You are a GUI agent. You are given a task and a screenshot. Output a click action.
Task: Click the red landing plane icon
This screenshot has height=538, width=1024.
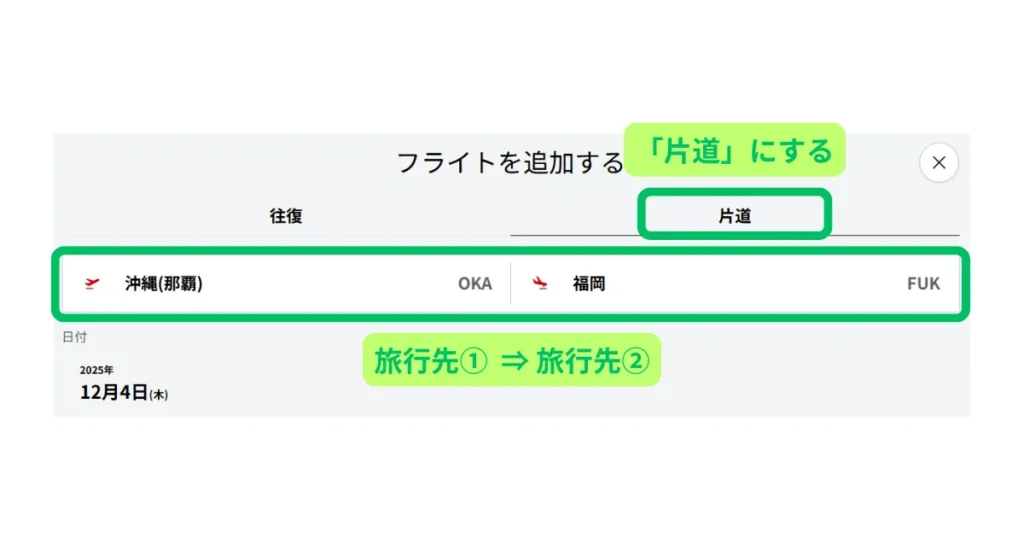pos(541,283)
